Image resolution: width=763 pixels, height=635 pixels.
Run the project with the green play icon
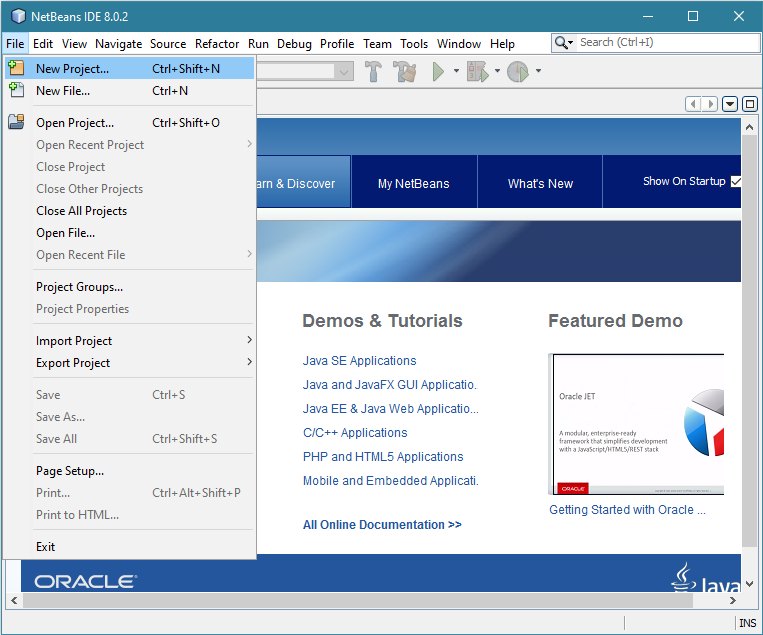click(x=438, y=71)
